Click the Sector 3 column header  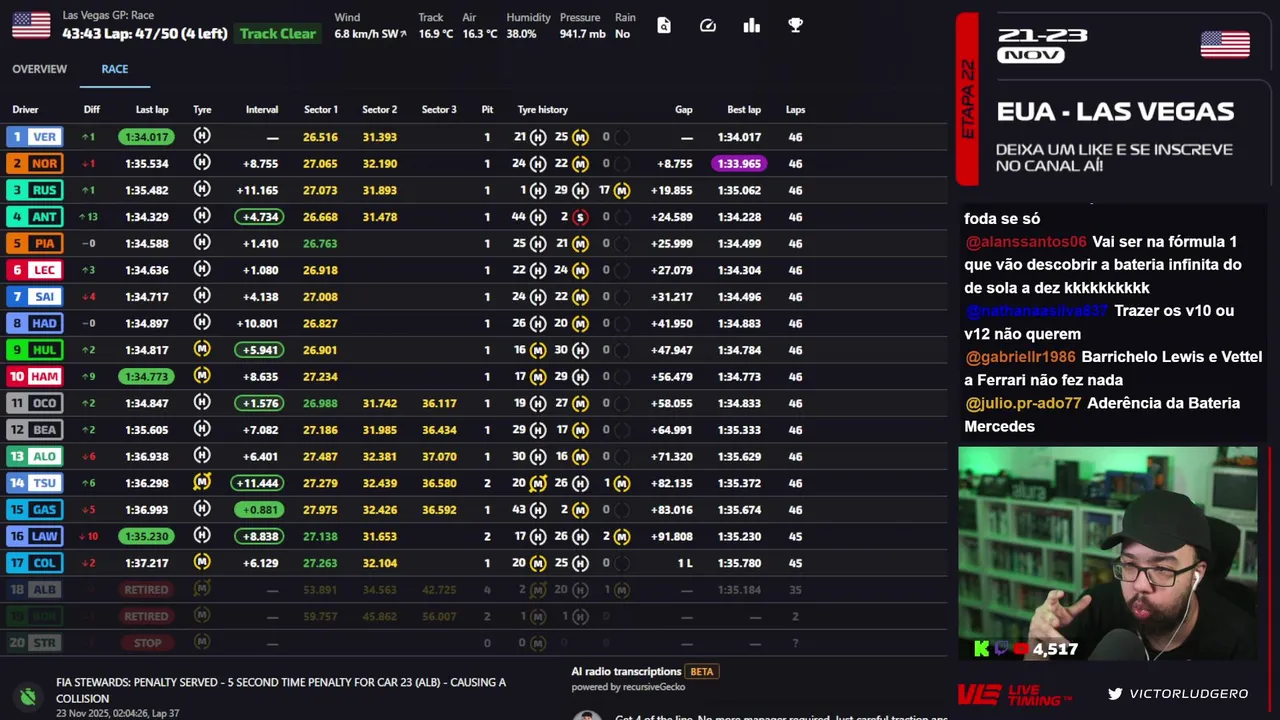[439, 110]
